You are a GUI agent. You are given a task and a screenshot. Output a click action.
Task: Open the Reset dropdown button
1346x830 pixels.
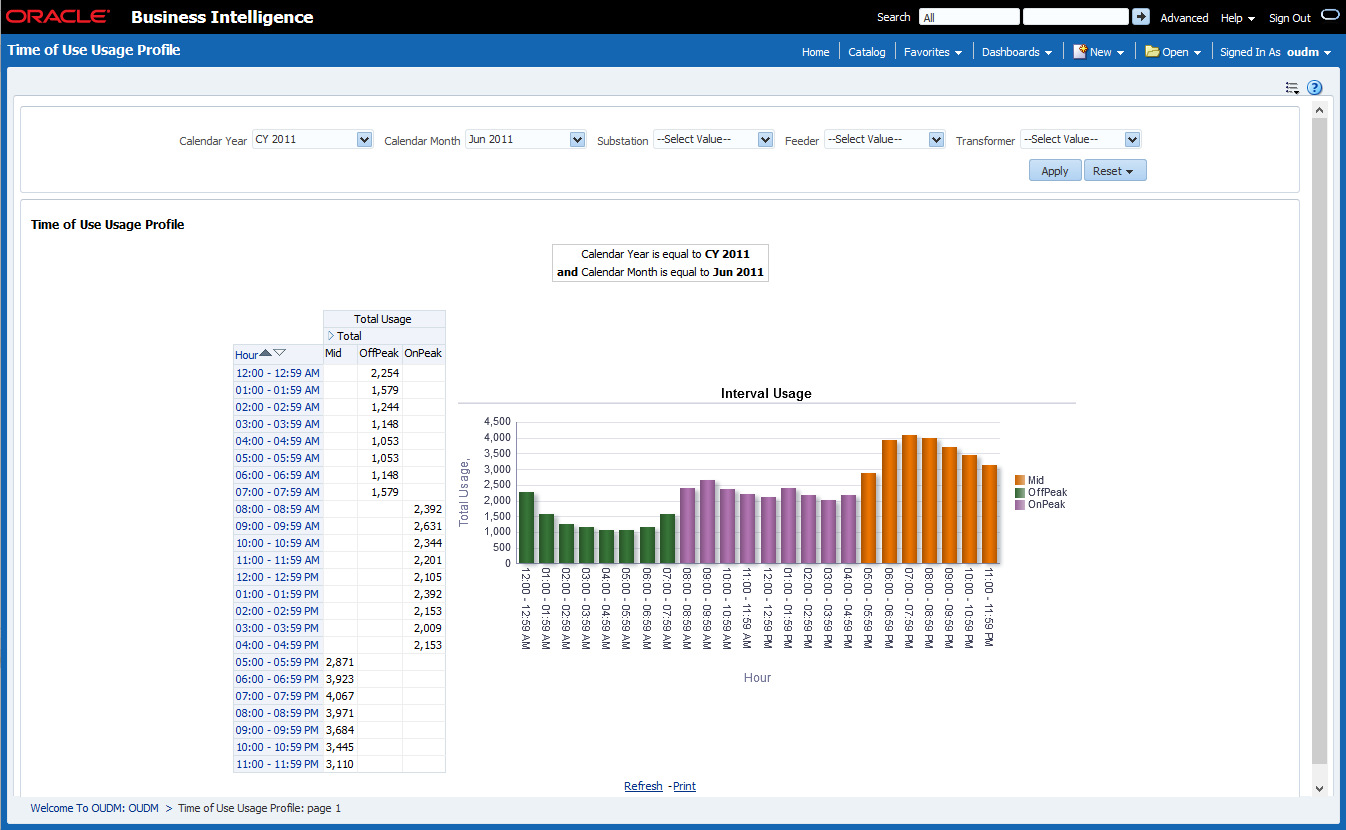coord(1115,171)
